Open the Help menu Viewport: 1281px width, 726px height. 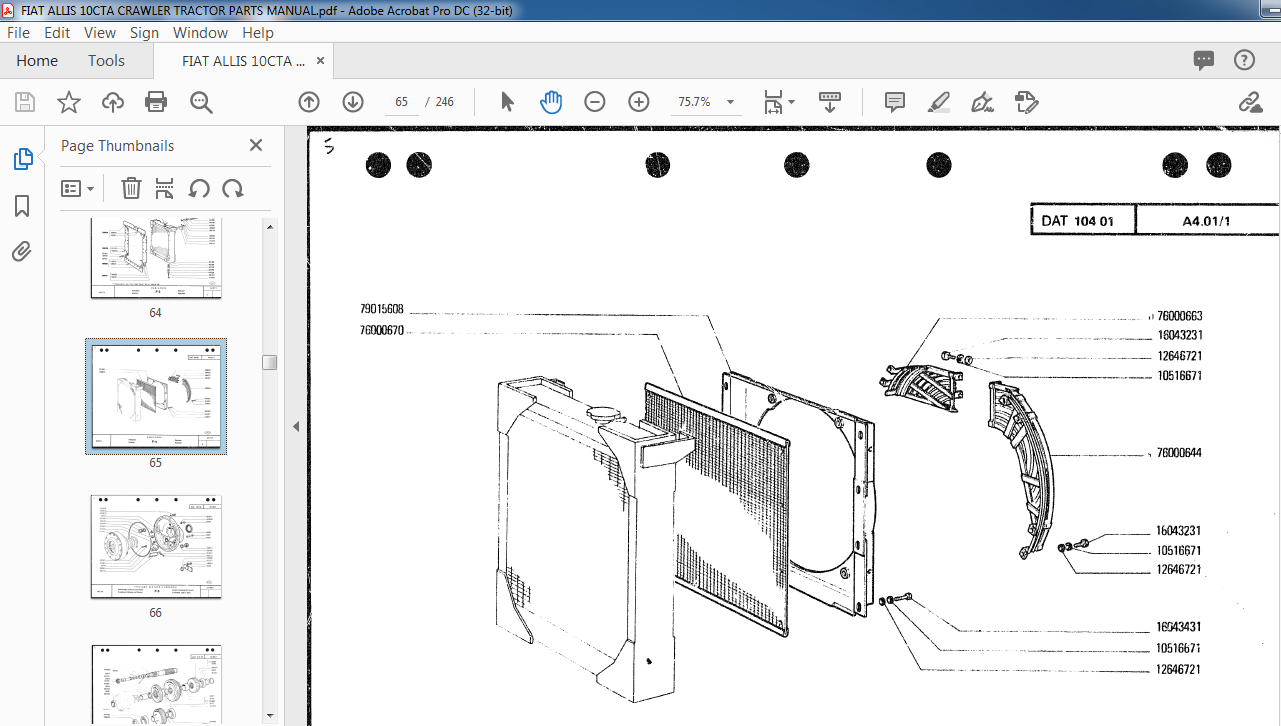coord(258,33)
